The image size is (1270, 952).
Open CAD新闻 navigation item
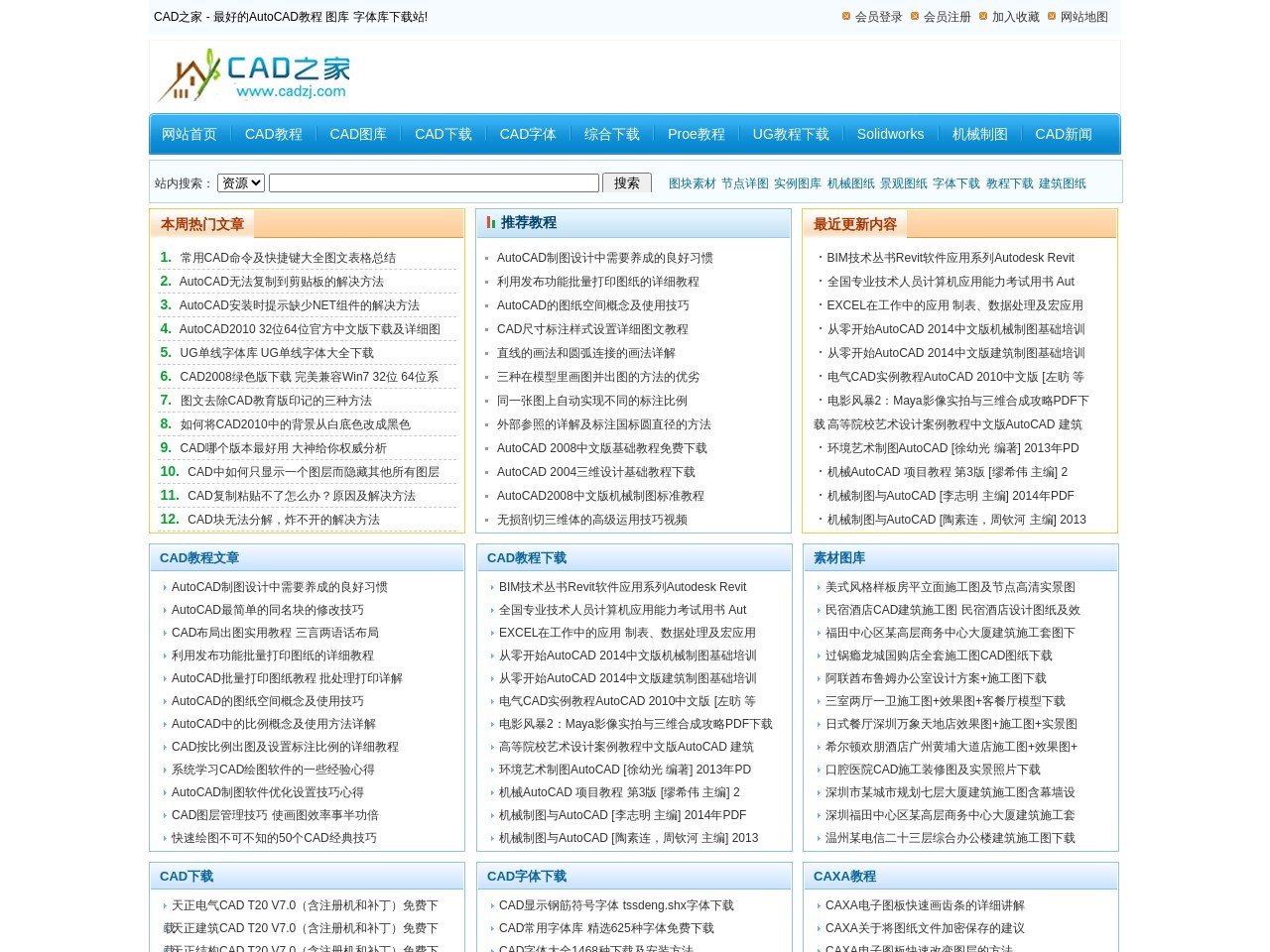pos(1064,134)
